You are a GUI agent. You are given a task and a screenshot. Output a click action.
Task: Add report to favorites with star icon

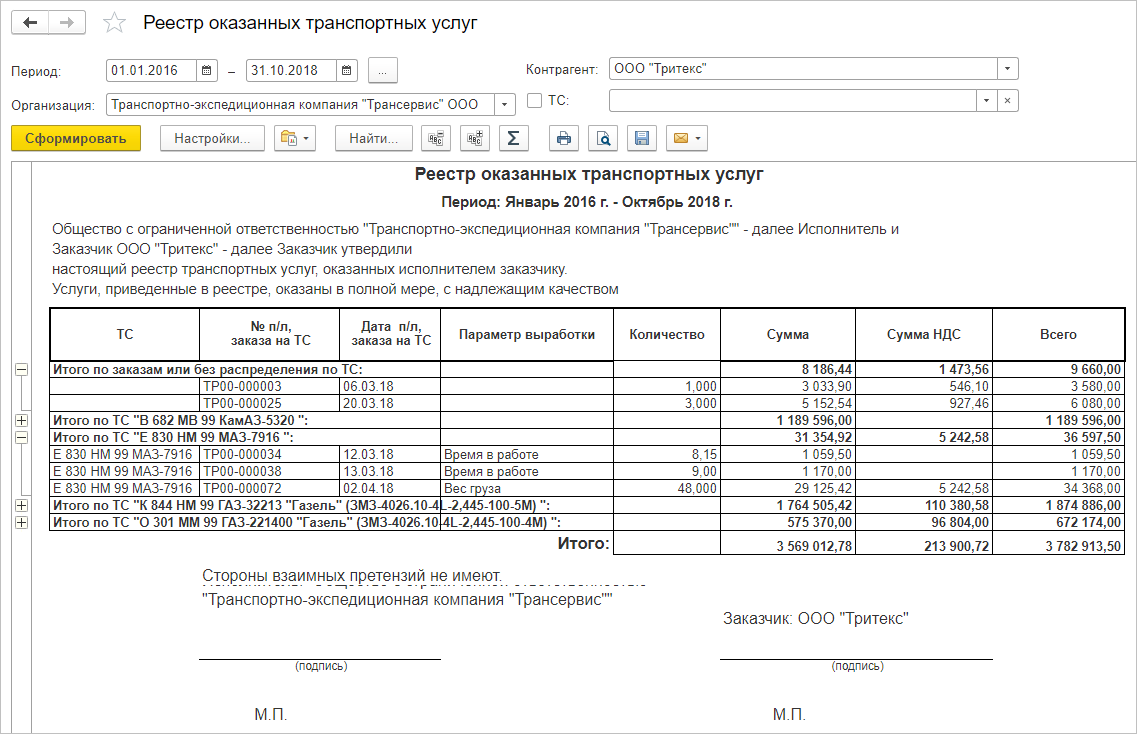coord(115,23)
